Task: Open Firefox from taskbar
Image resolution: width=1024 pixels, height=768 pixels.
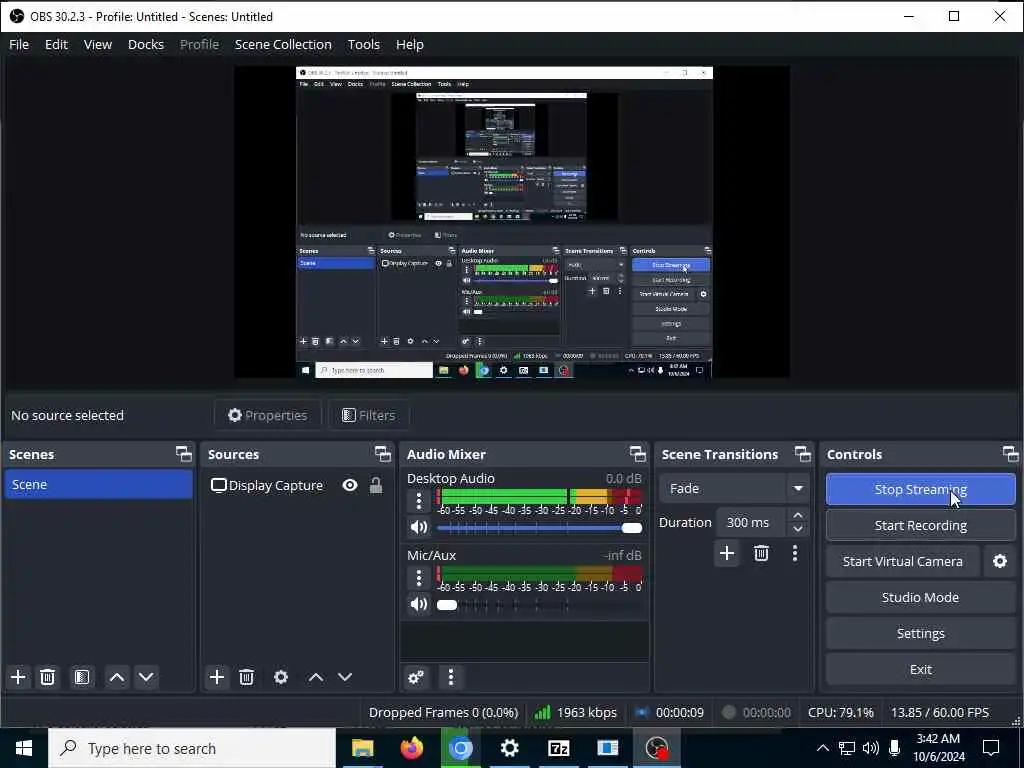Action: pyautogui.click(x=411, y=748)
